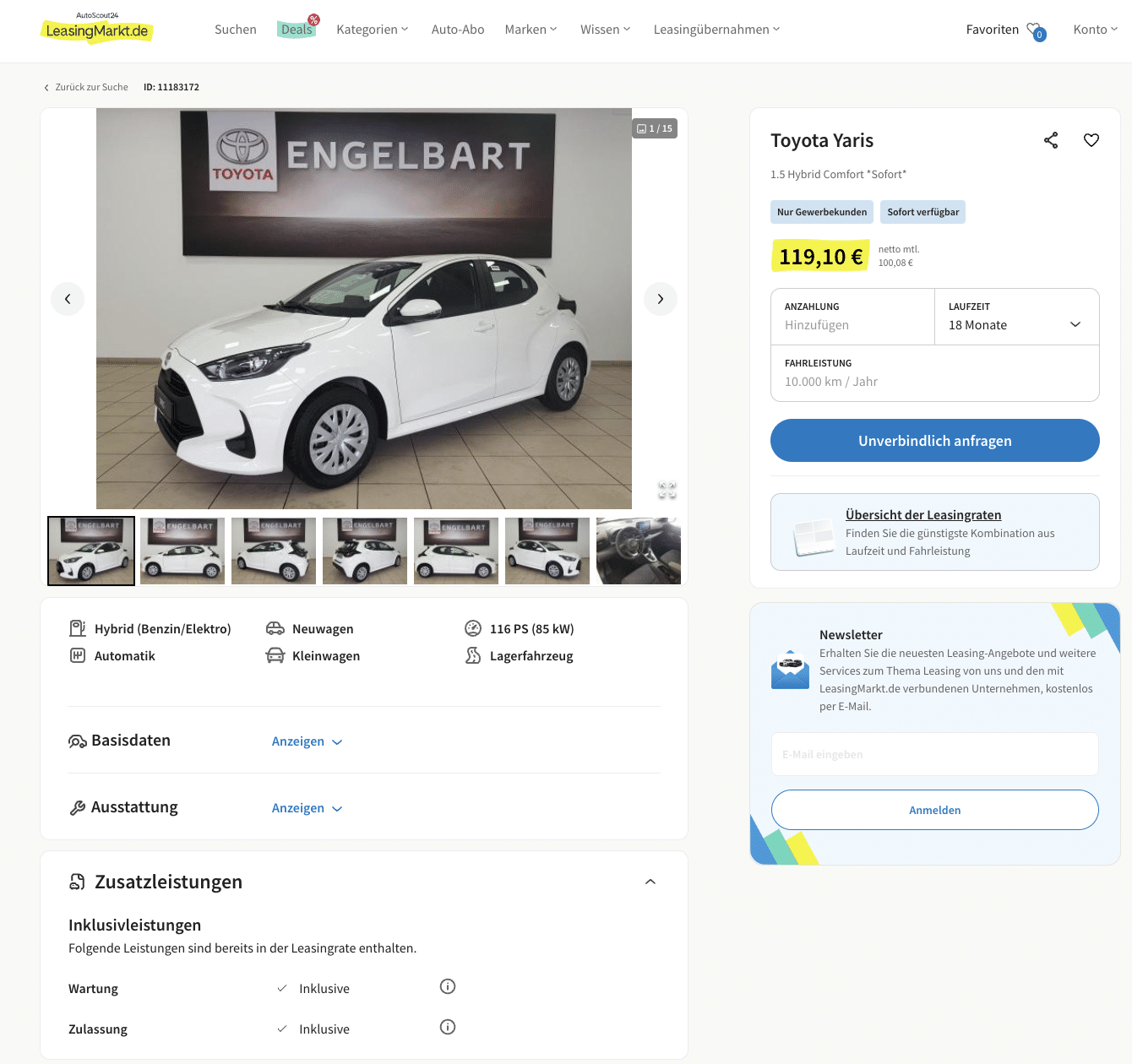Click the Zusatzleistungen section icon

[x=77, y=882]
